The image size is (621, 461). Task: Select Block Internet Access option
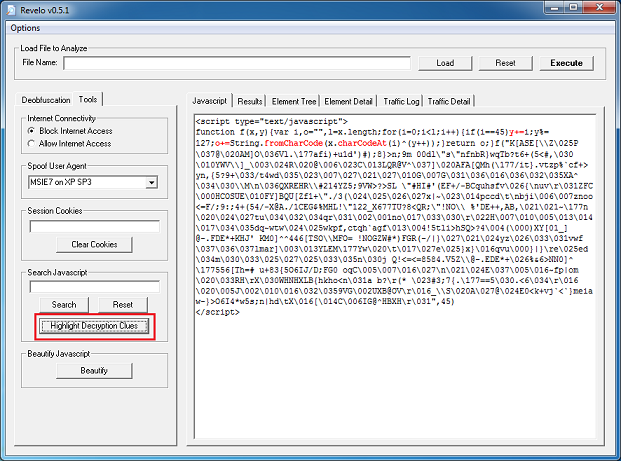pos(35,131)
